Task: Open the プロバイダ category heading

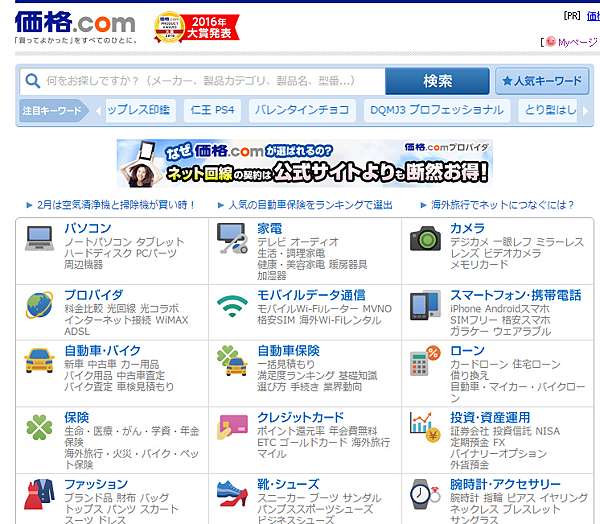Action: click(x=94, y=295)
